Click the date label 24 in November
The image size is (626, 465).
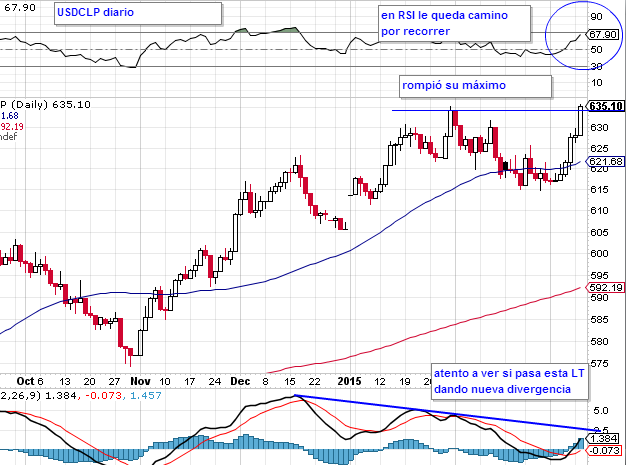point(215,382)
